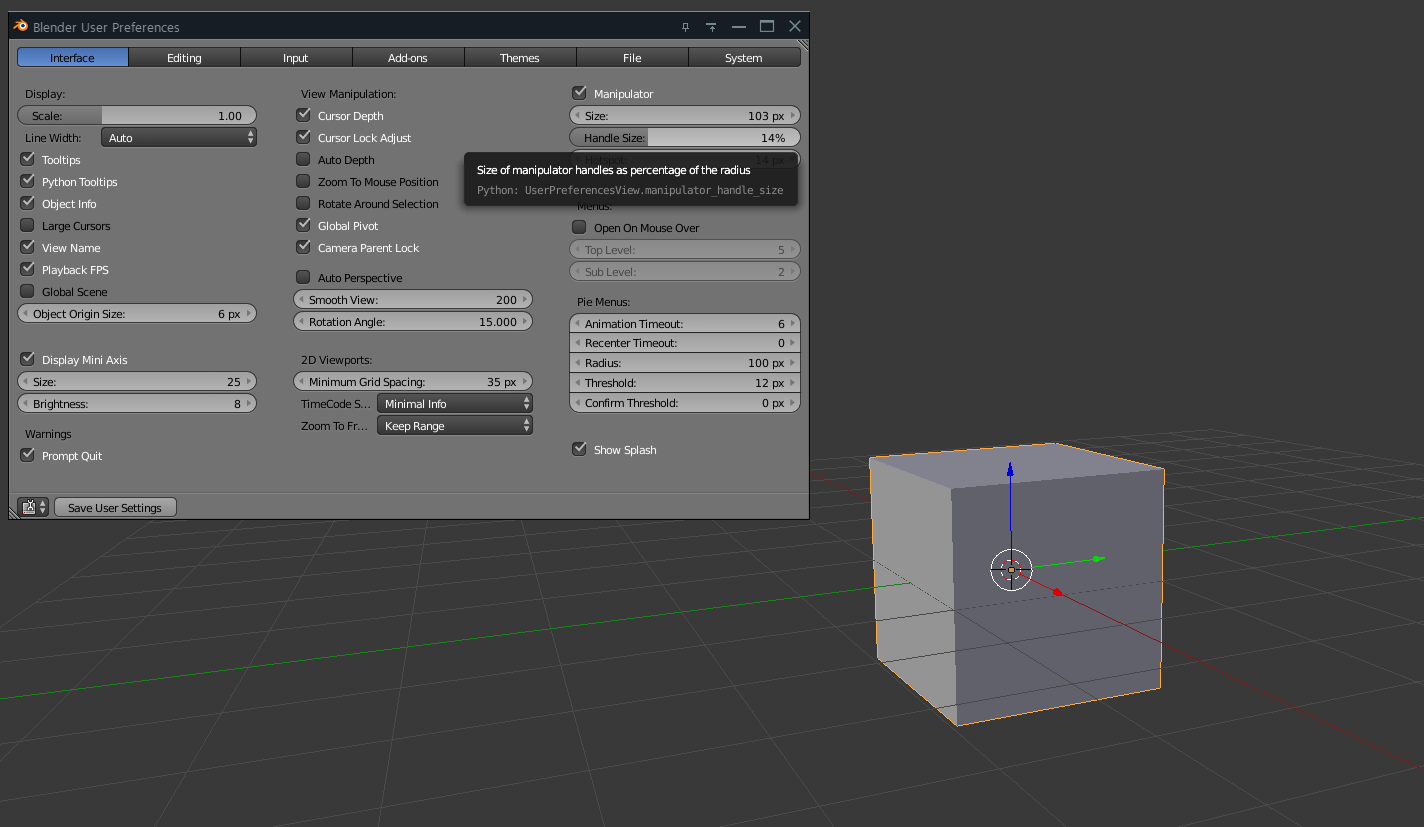Open the Input tab
This screenshot has height=827, width=1424.
[x=296, y=58]
